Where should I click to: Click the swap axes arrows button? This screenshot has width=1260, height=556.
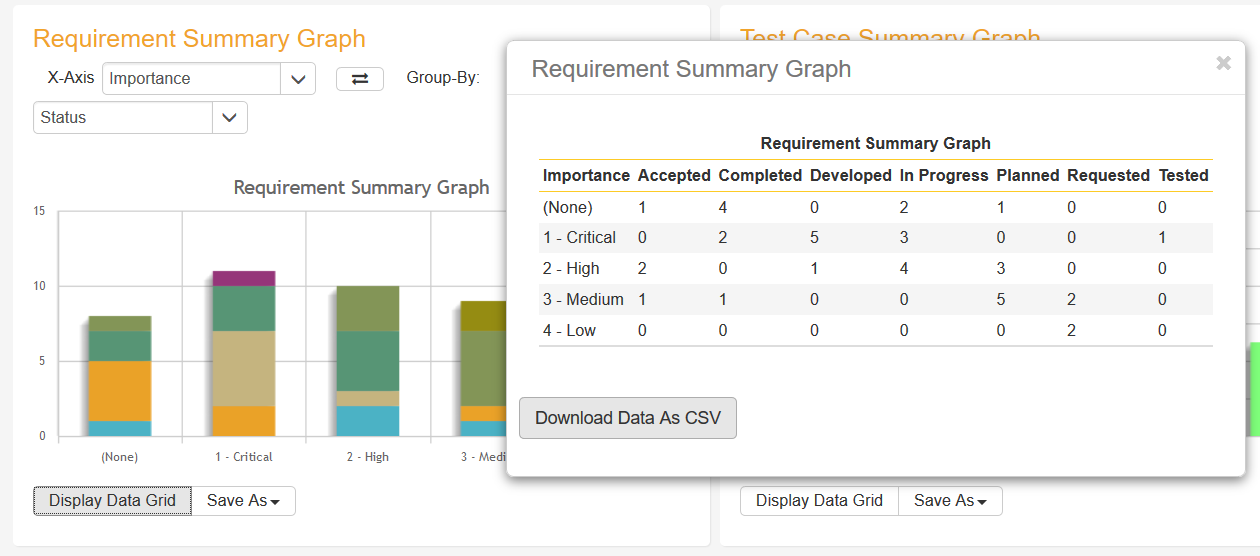point(359,79)
